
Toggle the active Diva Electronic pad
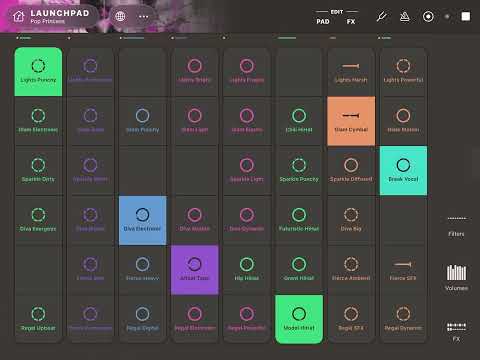click(x=143, y=220)
